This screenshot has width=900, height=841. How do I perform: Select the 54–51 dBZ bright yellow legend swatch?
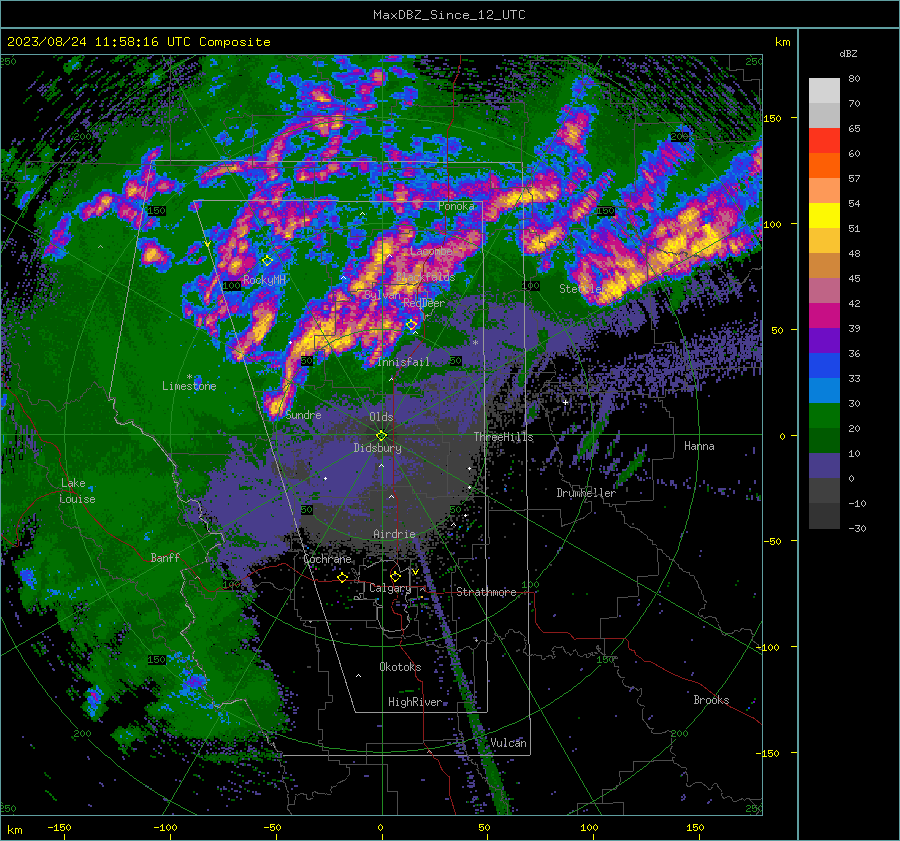(824, 216)
